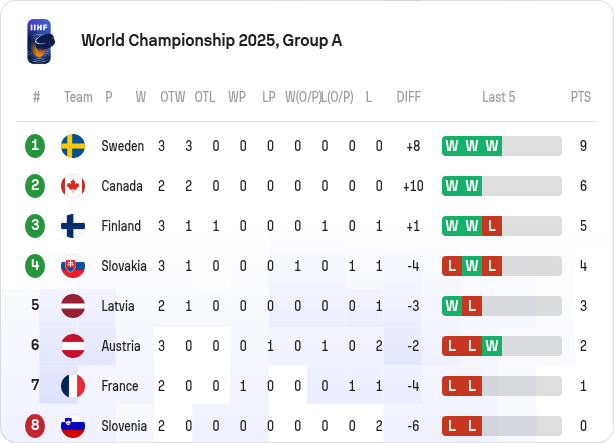Click Slovakia's middle W form result
The image size is (614, 443).
pos(472,266)
